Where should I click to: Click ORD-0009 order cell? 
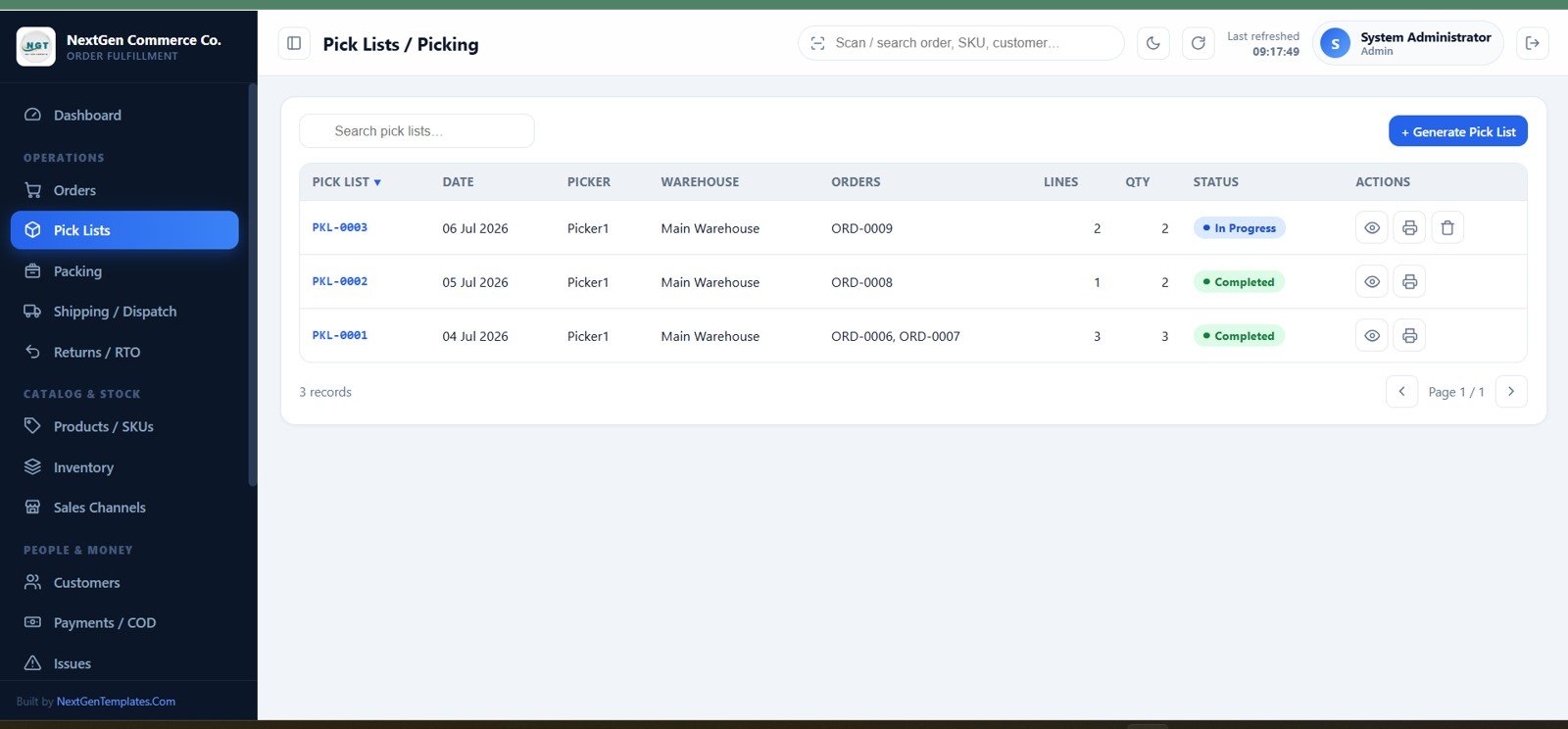click(861, 228)
